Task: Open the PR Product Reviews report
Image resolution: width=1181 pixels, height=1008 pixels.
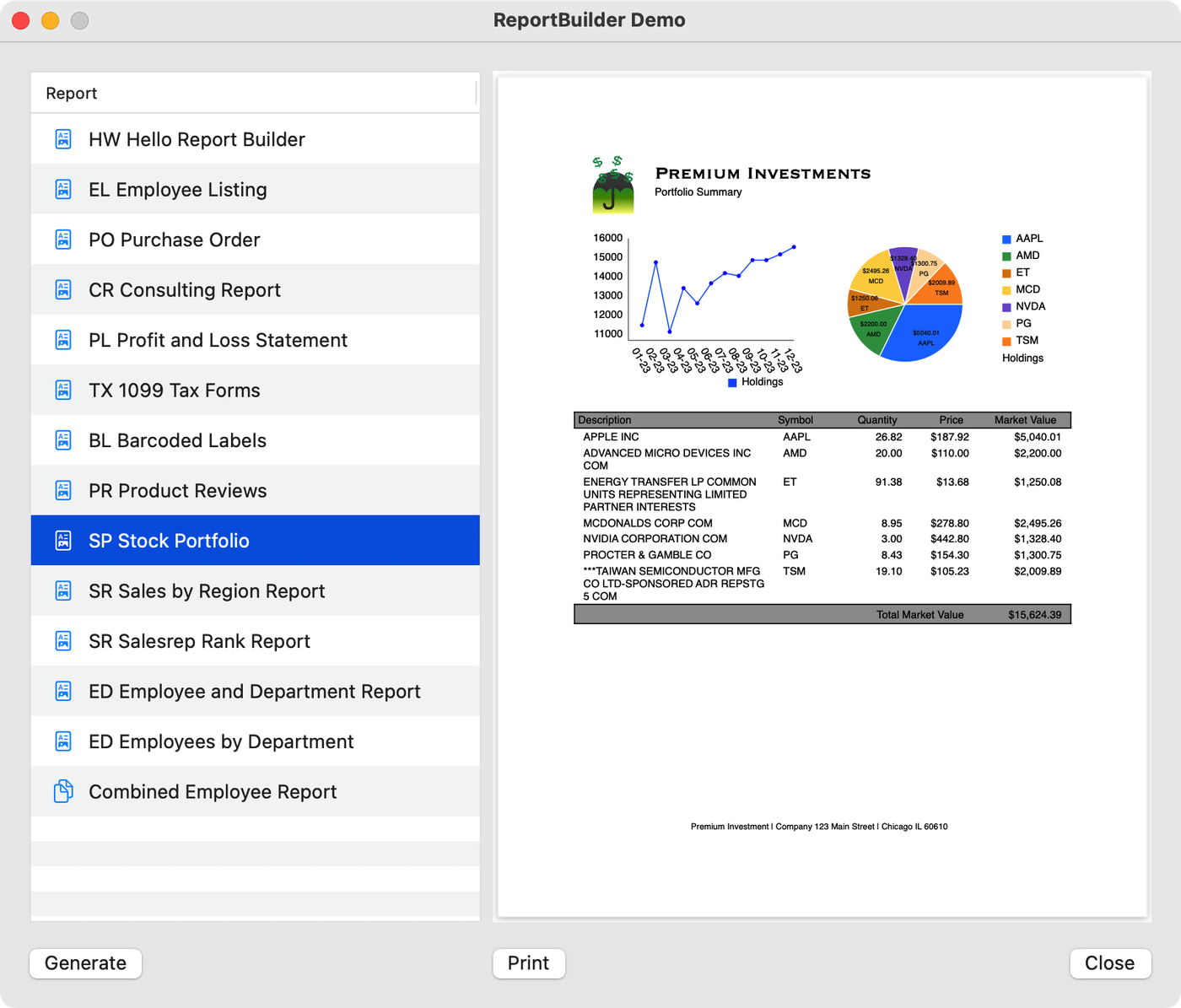Action: click(177, 491)
